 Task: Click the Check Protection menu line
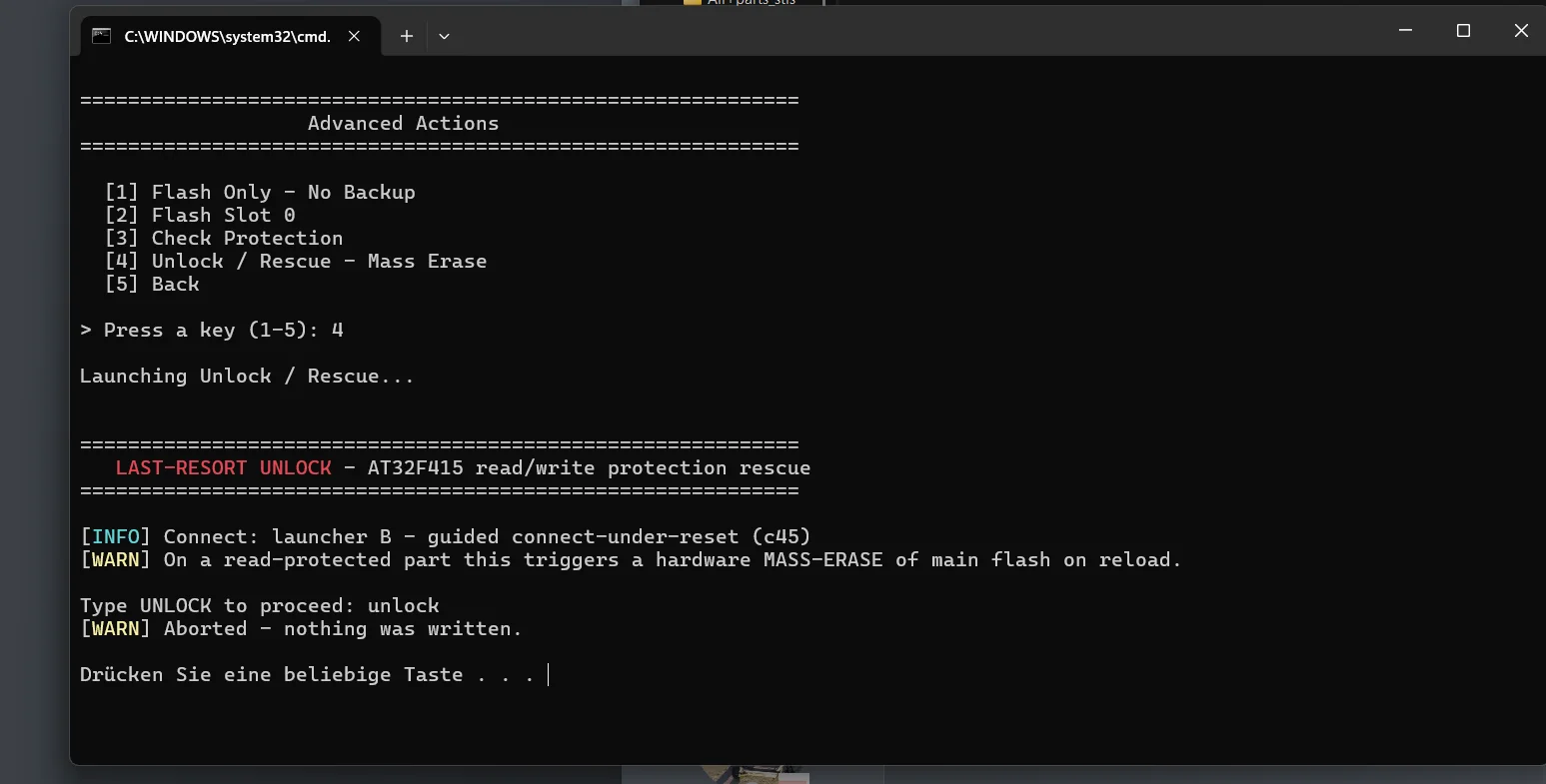(224, 238)
